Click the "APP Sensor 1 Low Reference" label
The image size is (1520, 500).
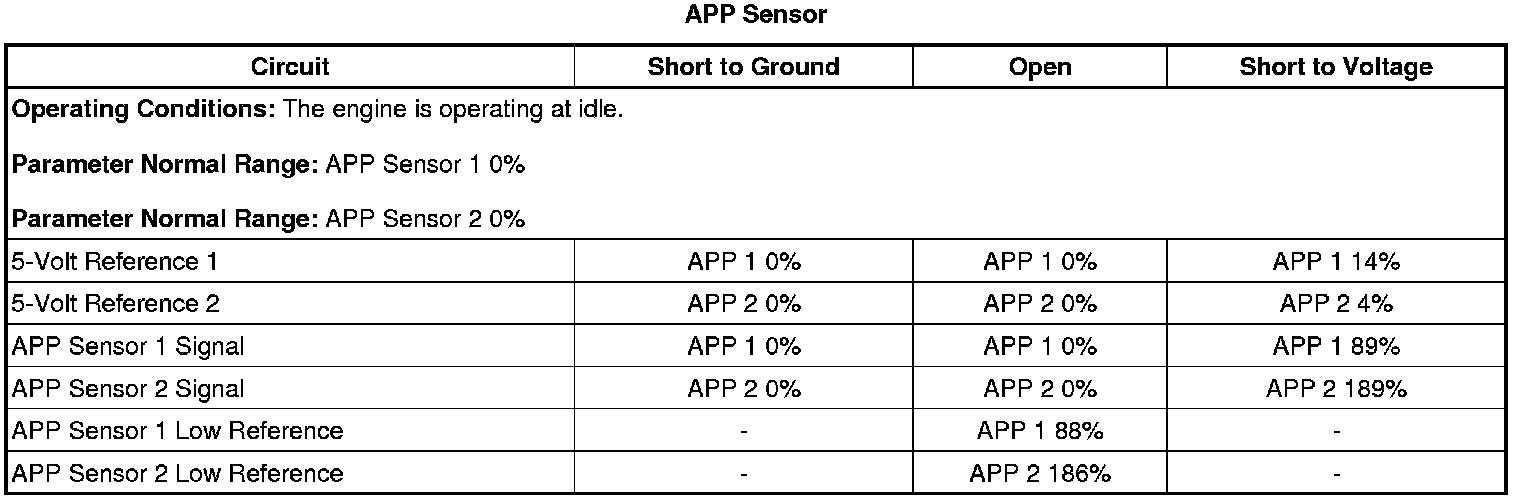[176, 431]
